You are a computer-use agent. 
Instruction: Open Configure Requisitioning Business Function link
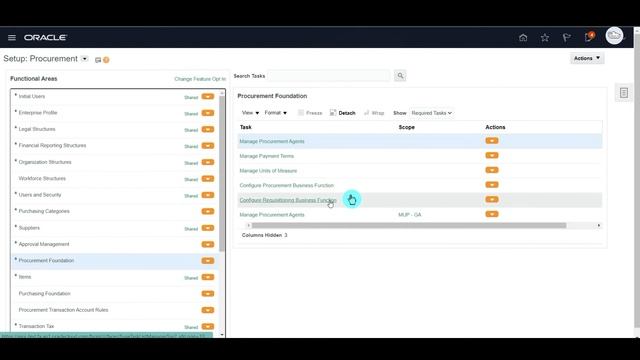coord(288,200)
